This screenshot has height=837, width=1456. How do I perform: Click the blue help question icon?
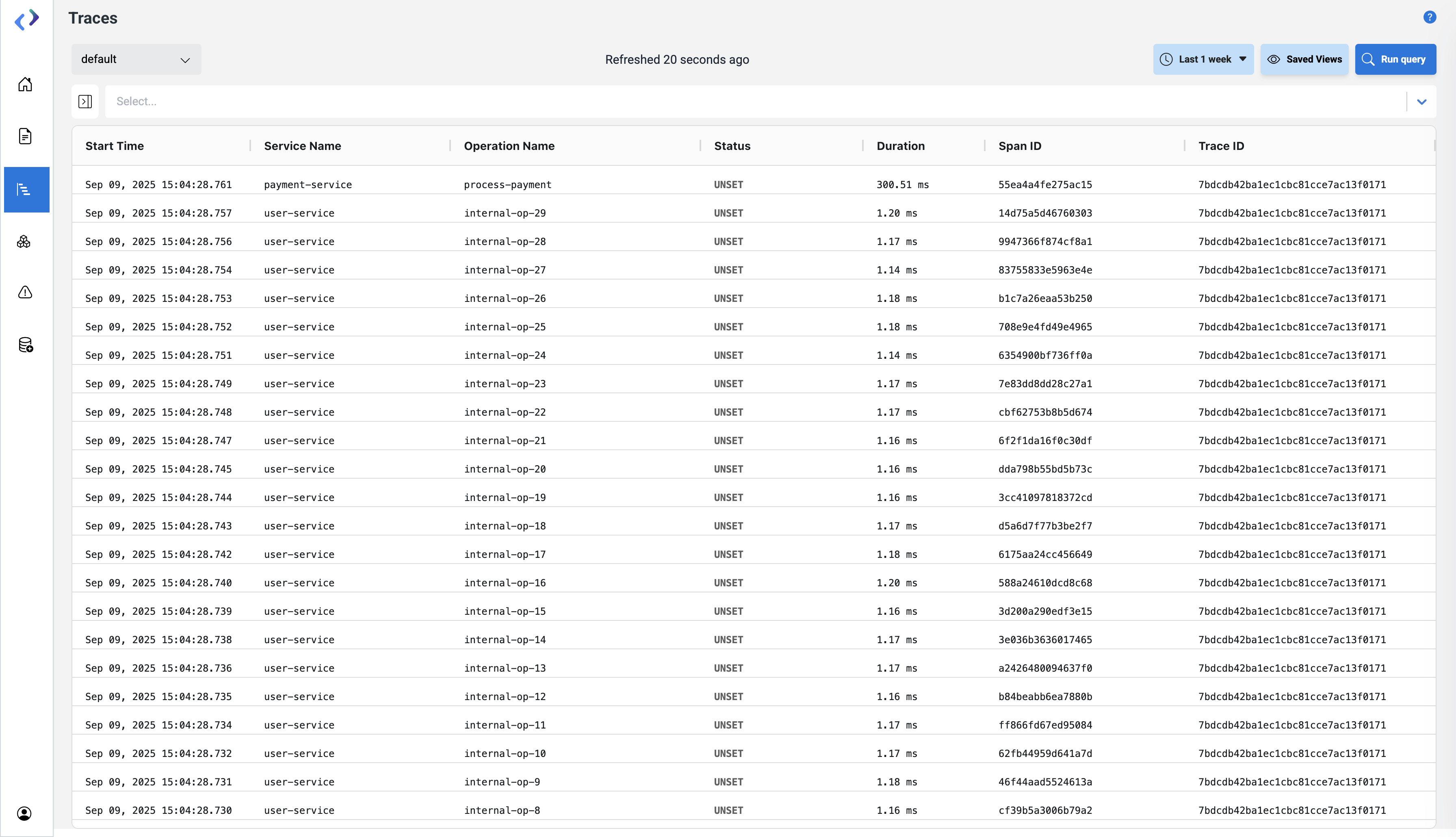[x=1430, y=17]
